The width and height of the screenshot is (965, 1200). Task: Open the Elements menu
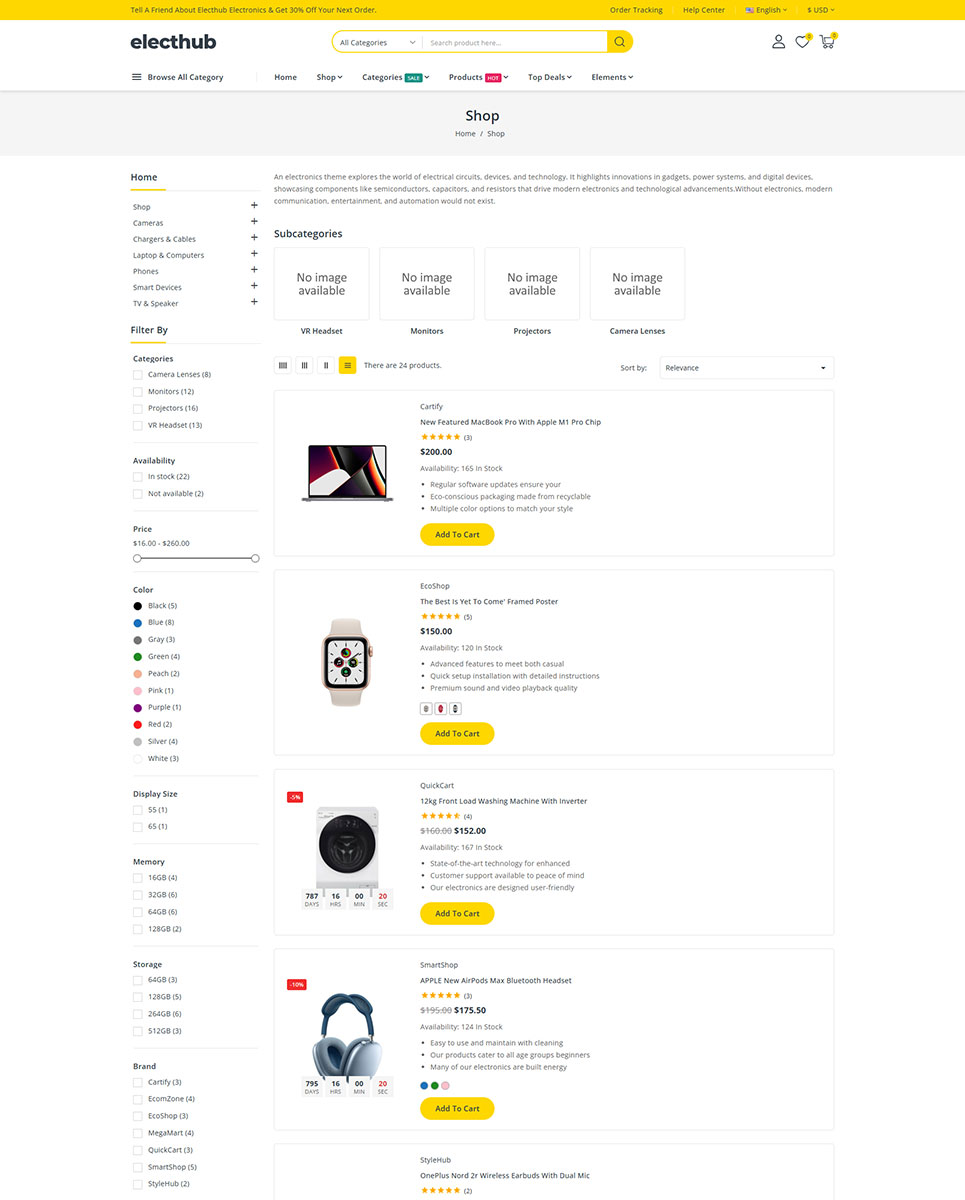(612, 77)
